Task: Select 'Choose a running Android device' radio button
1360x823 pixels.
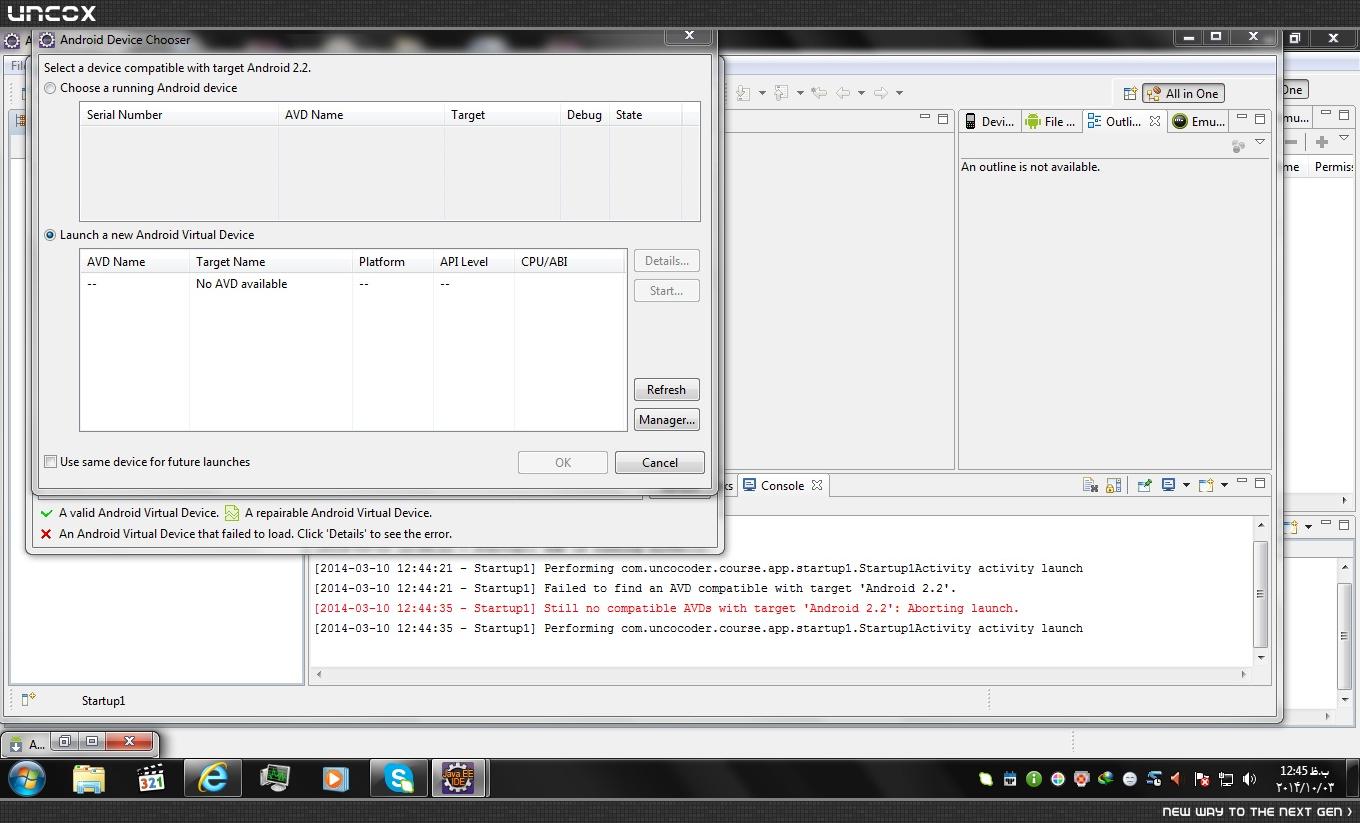Action: click(50, 88)
